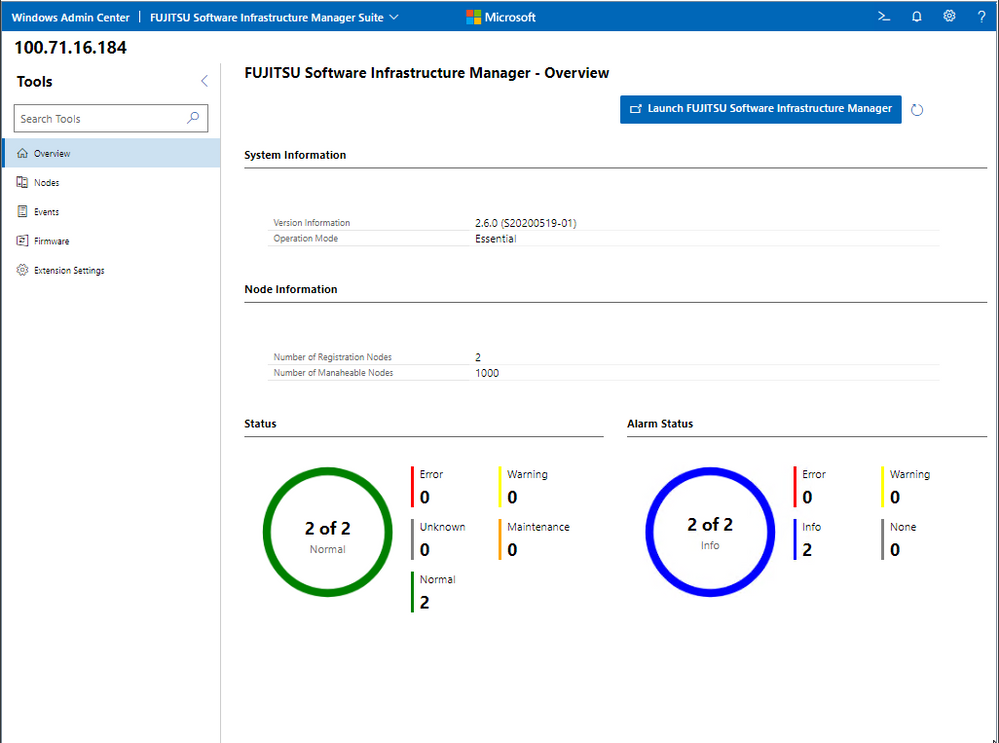Click the search magnifier icon in Tools
Screen dimensions: 999x743
coord(194,118)
